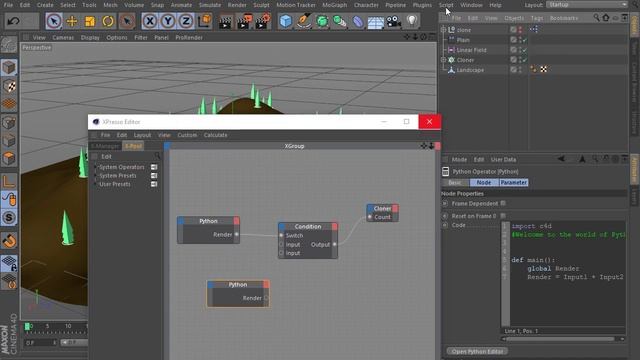Toggle the Y axis lock

coord(168,21)
